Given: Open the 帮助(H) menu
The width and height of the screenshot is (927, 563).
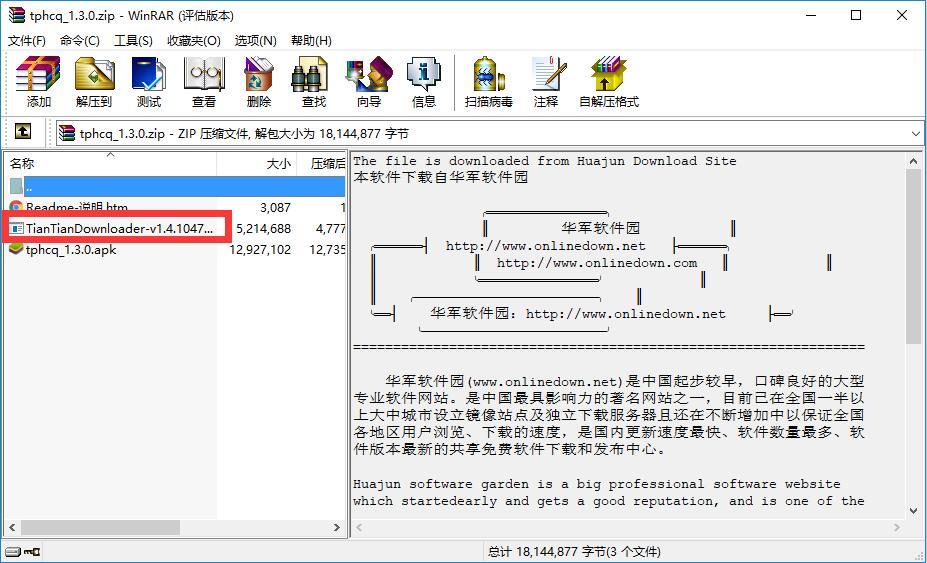Looking at the screenshot, I should pos(311,41).
